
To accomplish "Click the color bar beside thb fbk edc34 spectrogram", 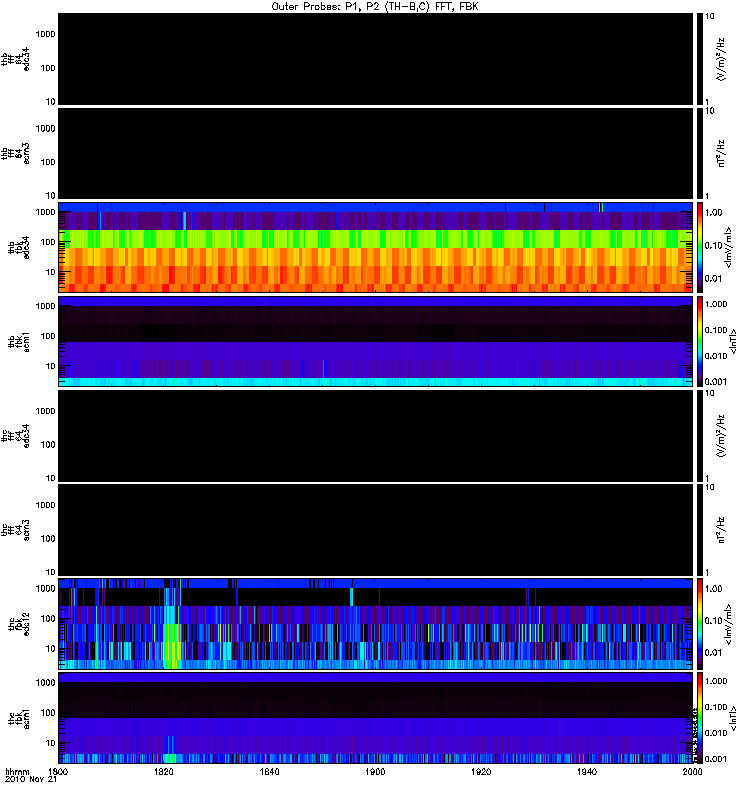I will (x=700, y=246).
